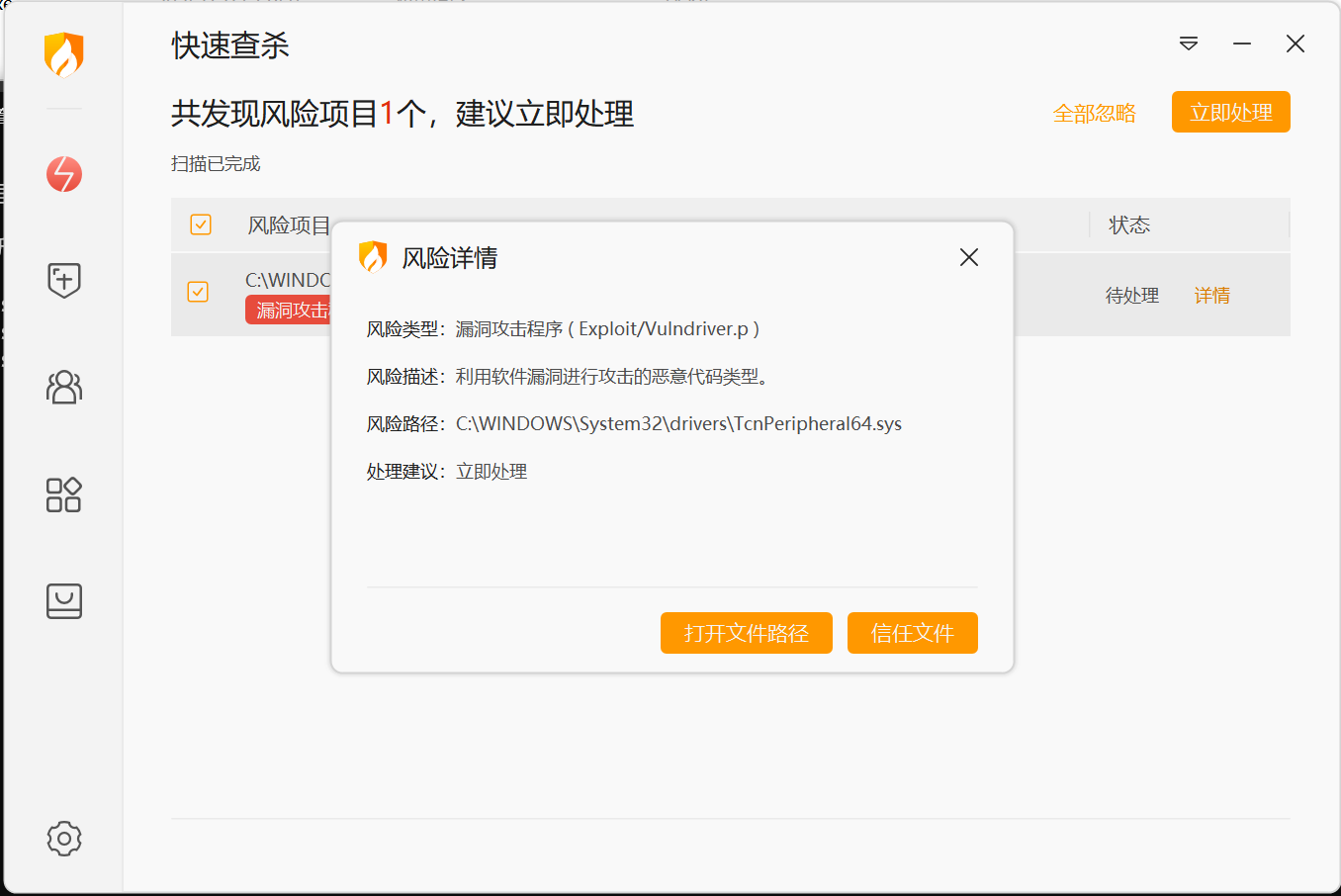Select the lightning virus scan icon in sidebar
The width and height of the screenshot is (1341, 896).
(x=63, y=174)
